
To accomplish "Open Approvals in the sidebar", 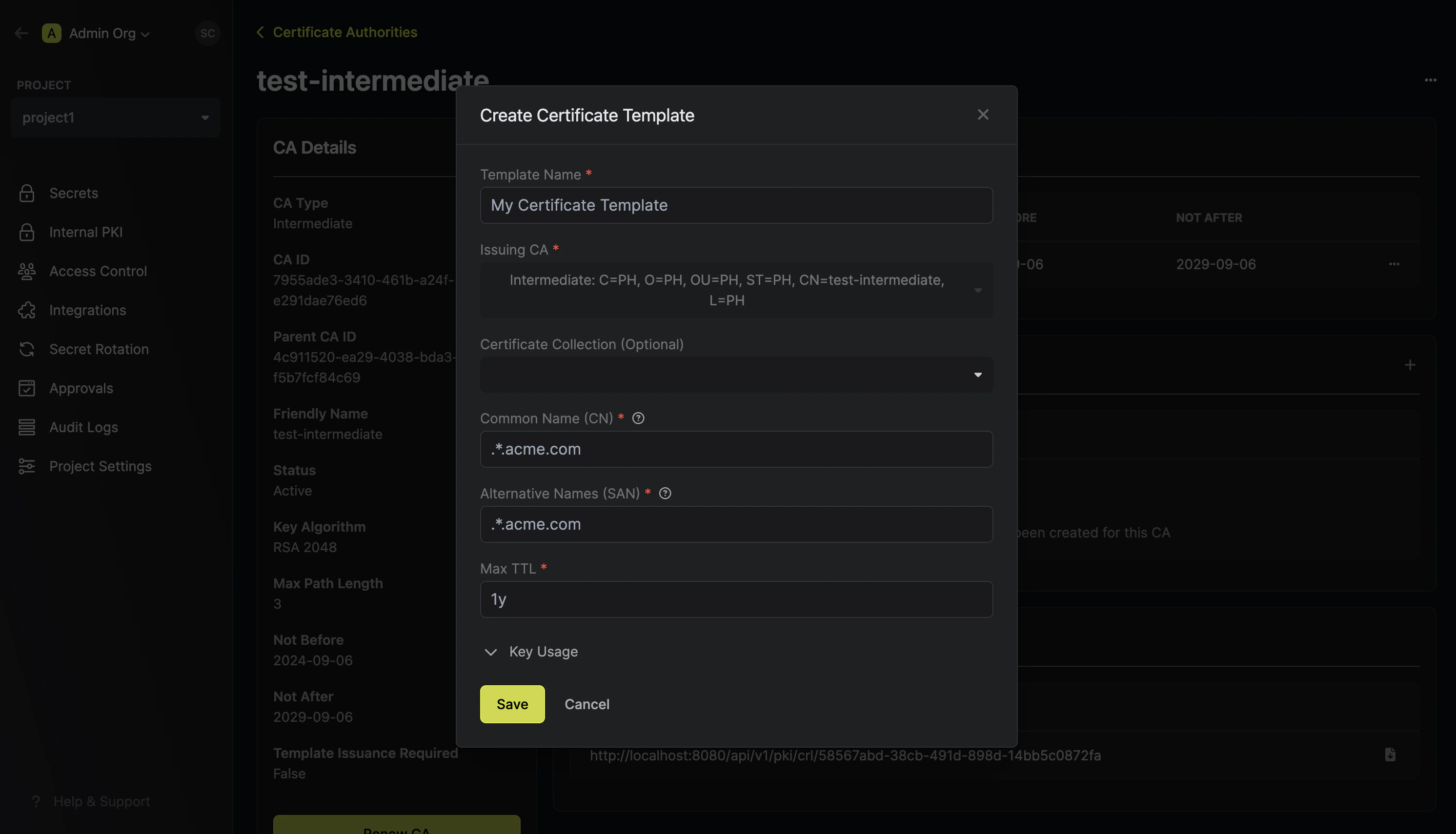I will (x=81, y=388).
